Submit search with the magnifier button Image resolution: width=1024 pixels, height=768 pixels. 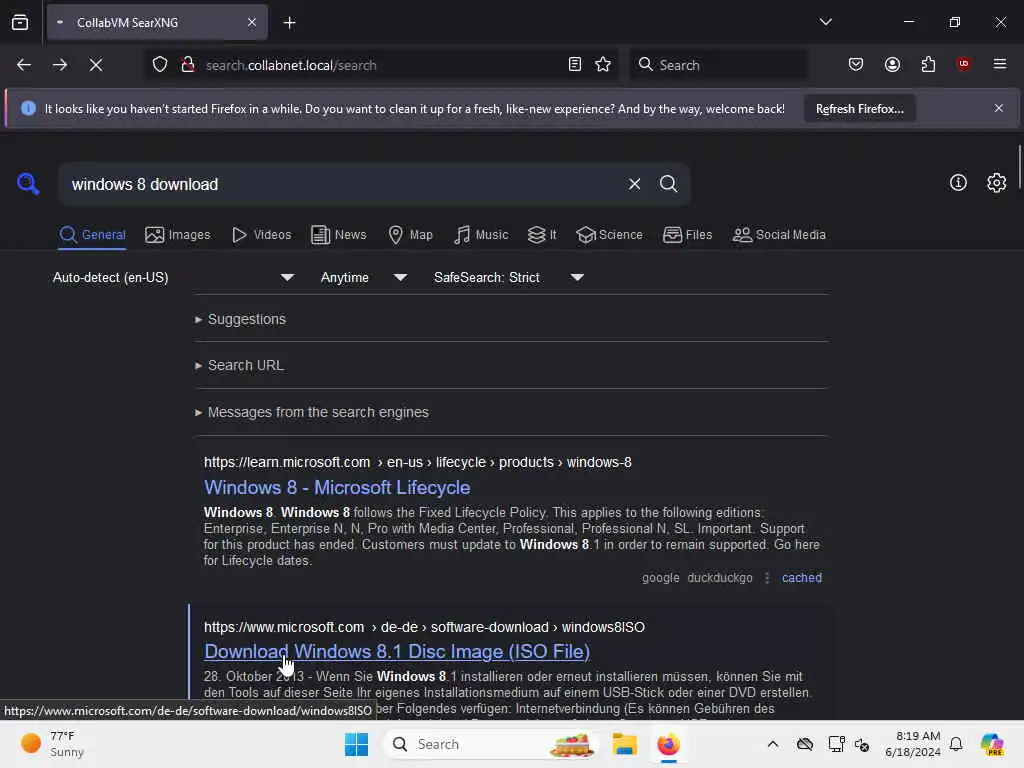668,184
